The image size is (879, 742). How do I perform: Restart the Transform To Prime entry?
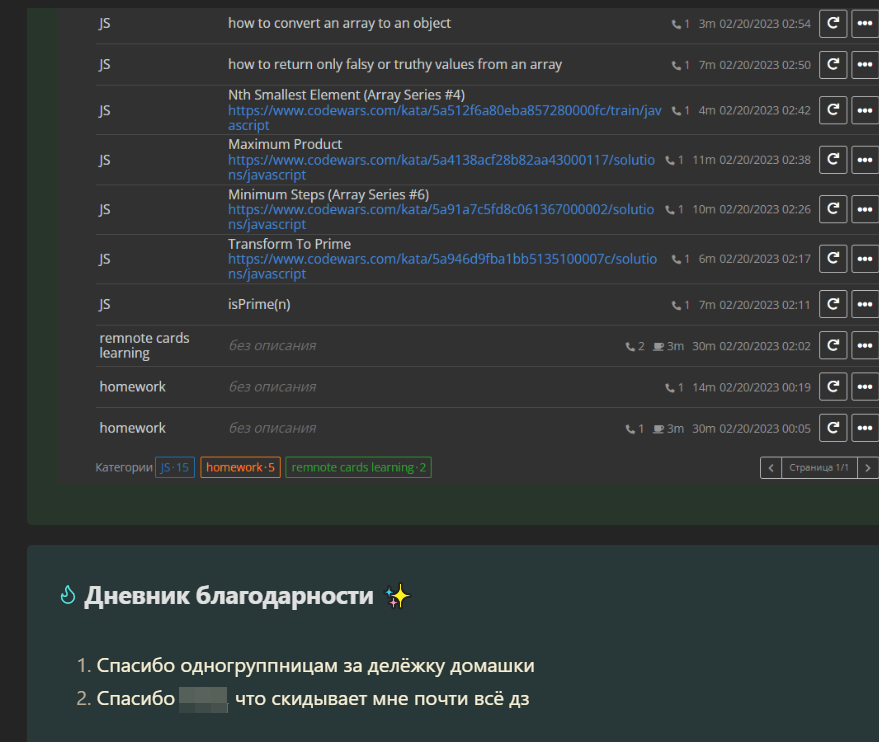coord(833,259)
